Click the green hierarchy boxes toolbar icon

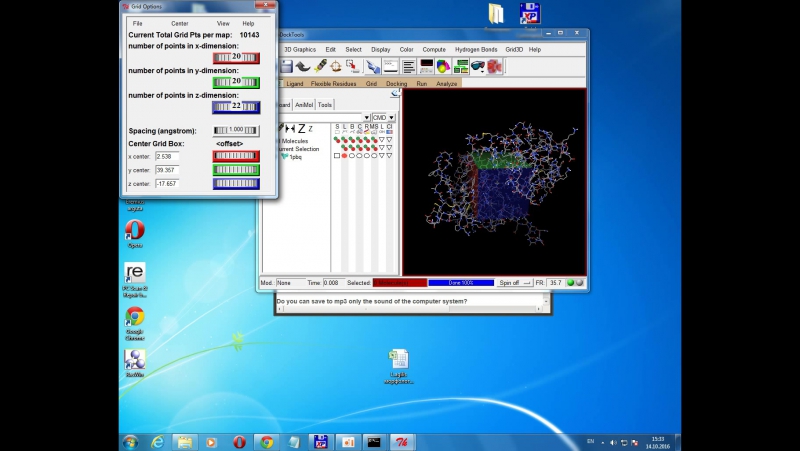coord(461,66)
